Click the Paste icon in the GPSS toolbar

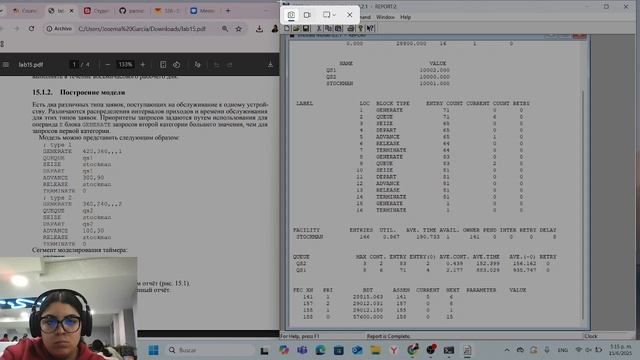[338, 29]
